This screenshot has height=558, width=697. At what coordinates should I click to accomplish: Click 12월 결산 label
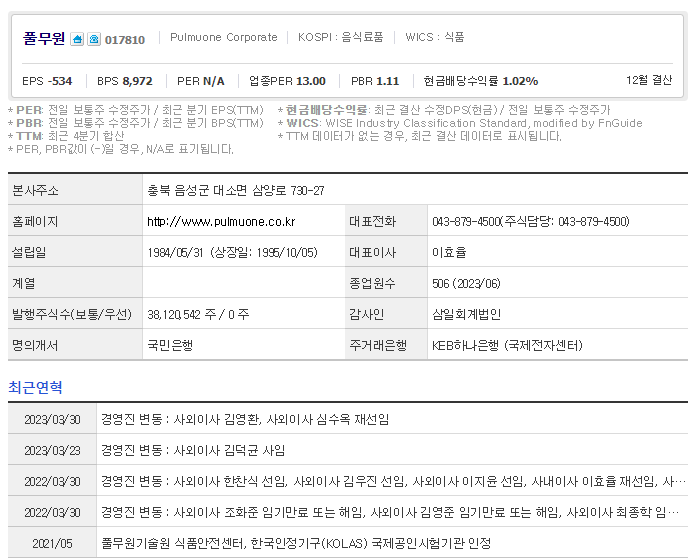point(649,80)
